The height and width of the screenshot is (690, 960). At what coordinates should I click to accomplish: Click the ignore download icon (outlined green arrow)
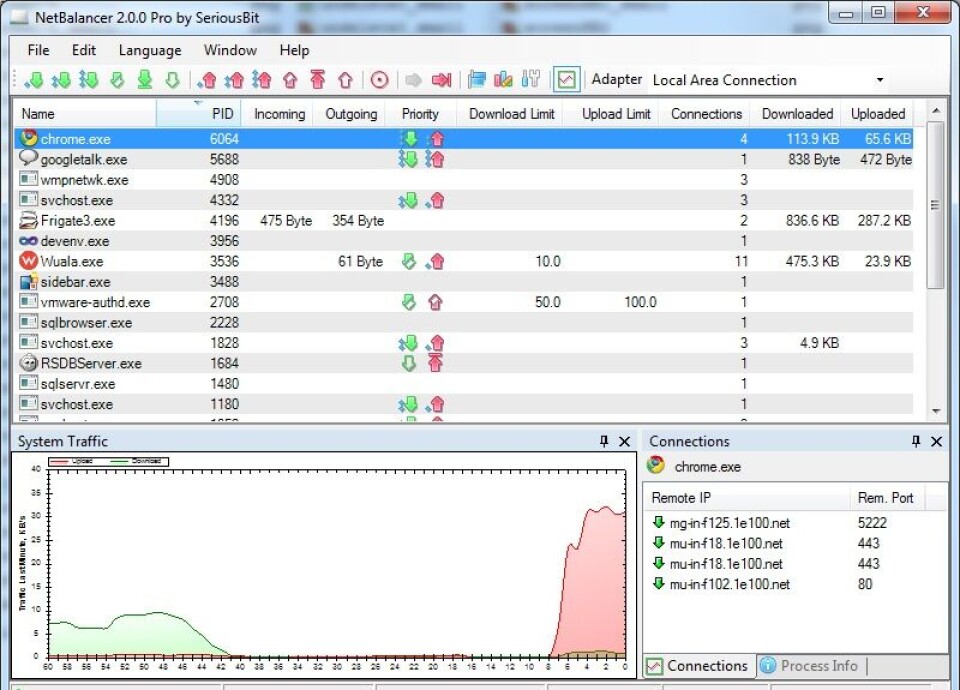173,80
